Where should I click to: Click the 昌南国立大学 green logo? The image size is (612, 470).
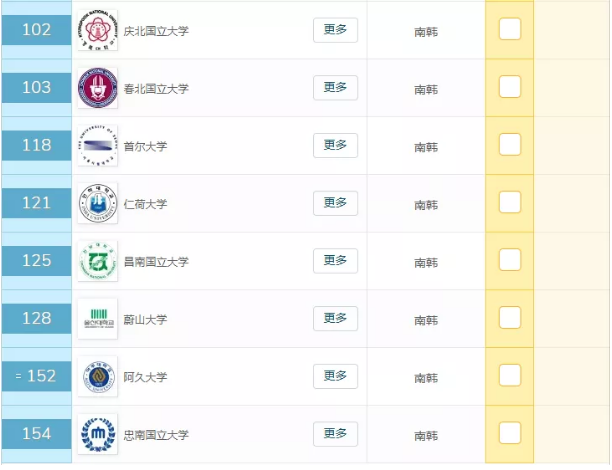tap(97, 261)
